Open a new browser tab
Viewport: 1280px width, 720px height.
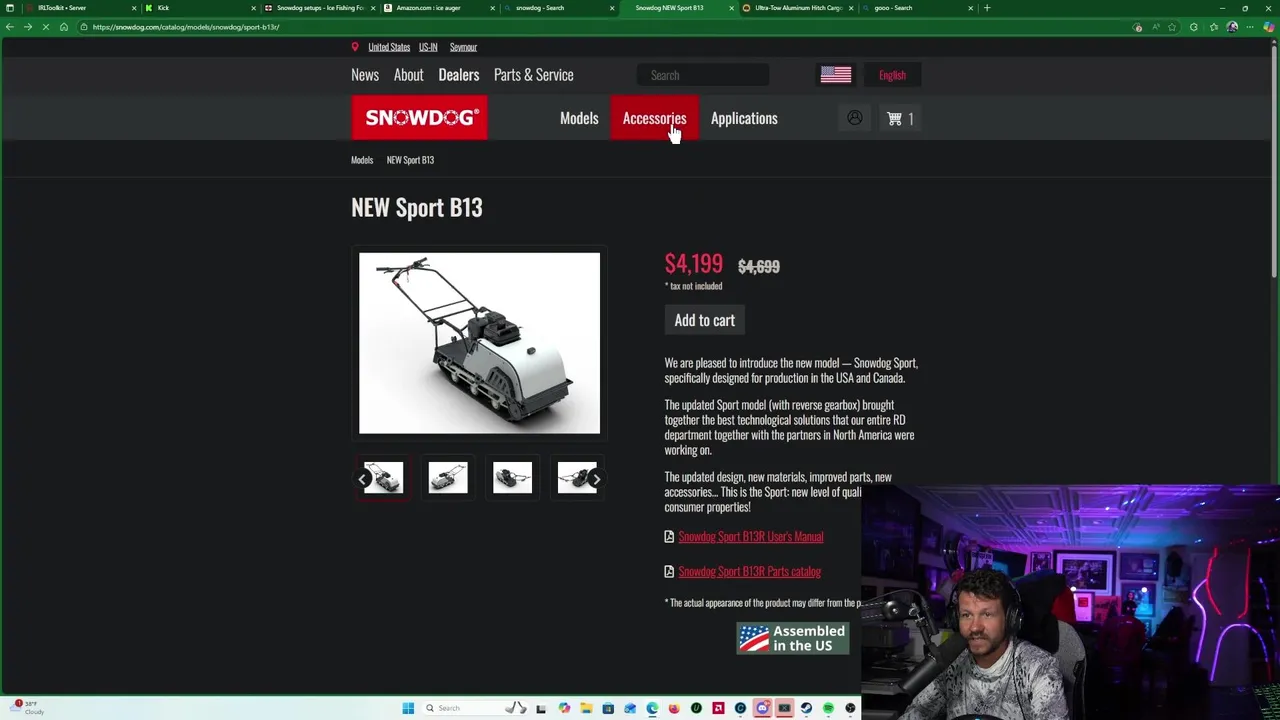(987, 8)
